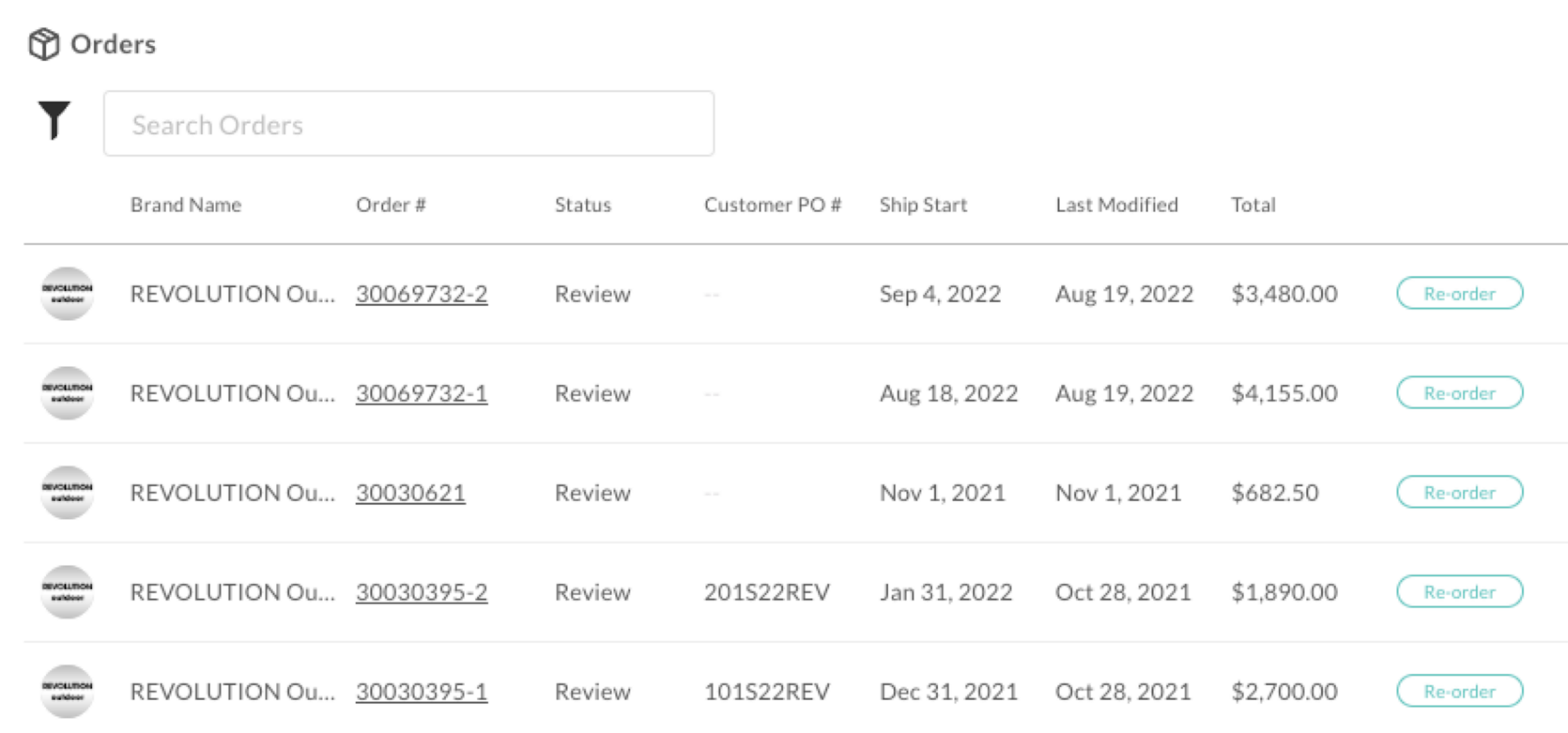Click brand logo for order 30069732-1
Screen dimensions: 1568x733
click(x=67, y=392)
